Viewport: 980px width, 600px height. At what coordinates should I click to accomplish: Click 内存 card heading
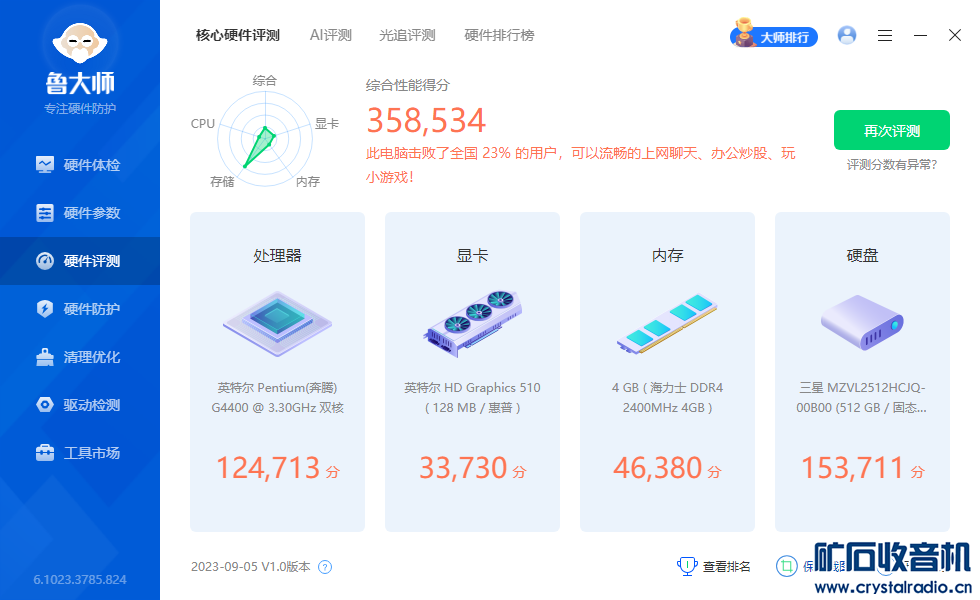click(668, 256)
